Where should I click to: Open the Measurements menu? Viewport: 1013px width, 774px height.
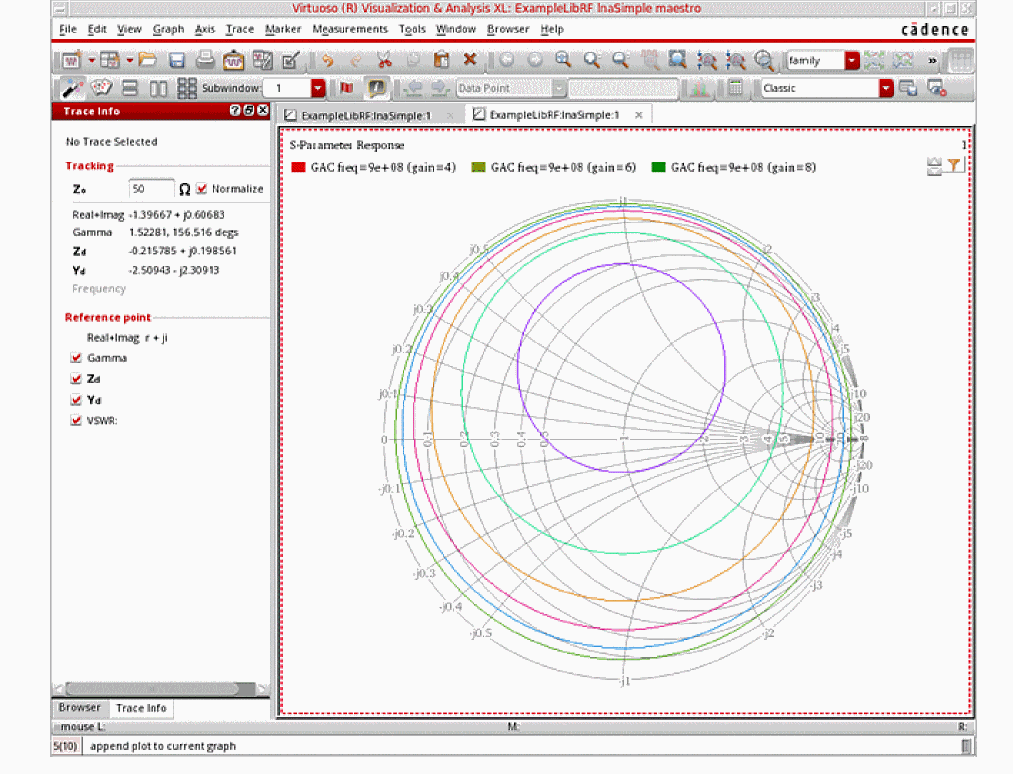pos(349,30)
